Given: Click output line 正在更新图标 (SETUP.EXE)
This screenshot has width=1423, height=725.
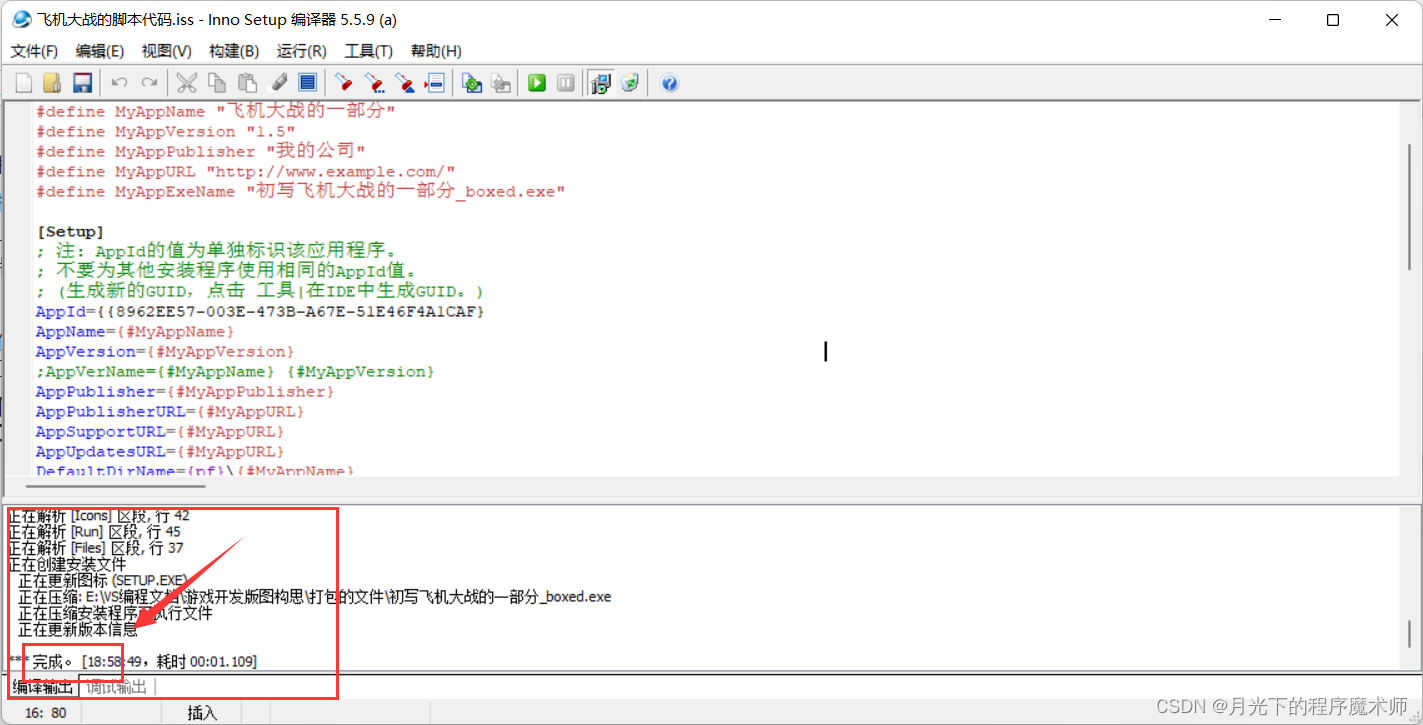Looking at the screenshot, I should 103,580.
